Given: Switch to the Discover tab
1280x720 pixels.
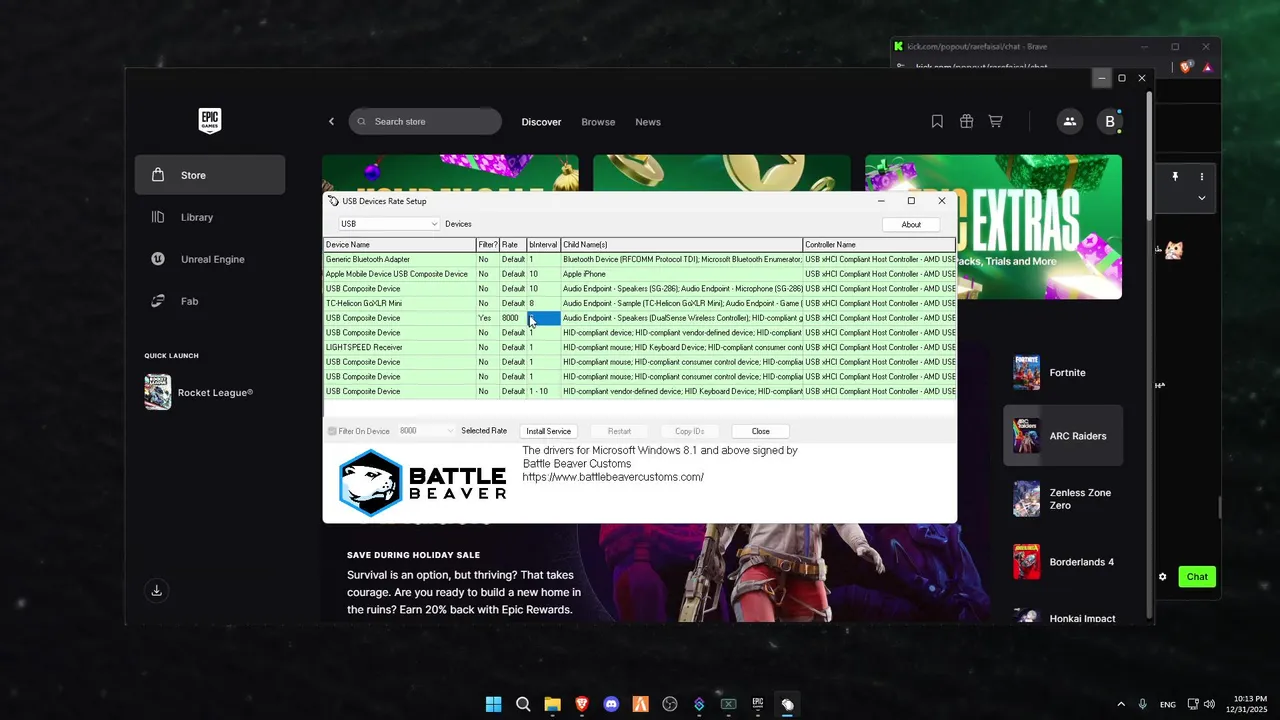Looking at the screenshot, I should [541, 122].
